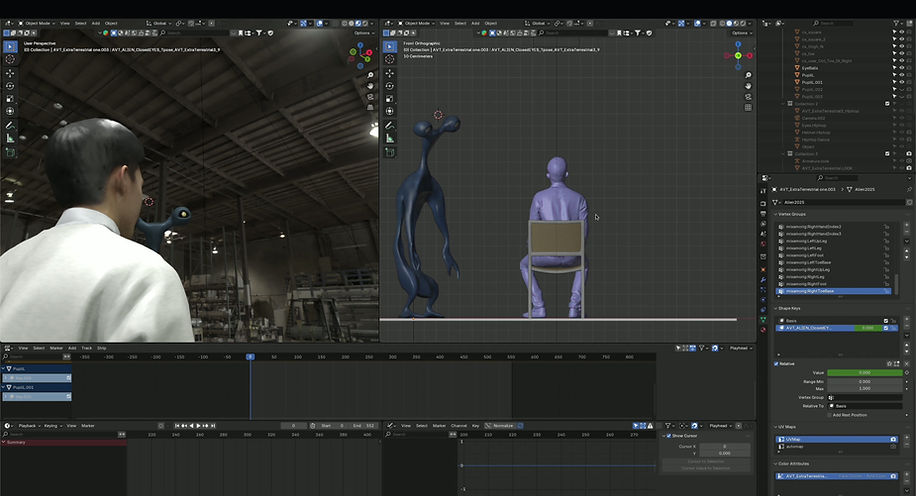This screenshot has width=916, height=496.
Task: Select the Transform tool in left viewport
Action: coord(10,112)
